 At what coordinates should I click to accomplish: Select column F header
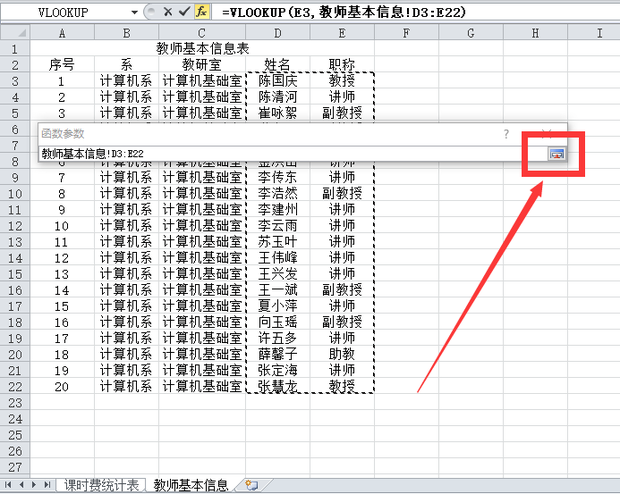coord(406,33)
